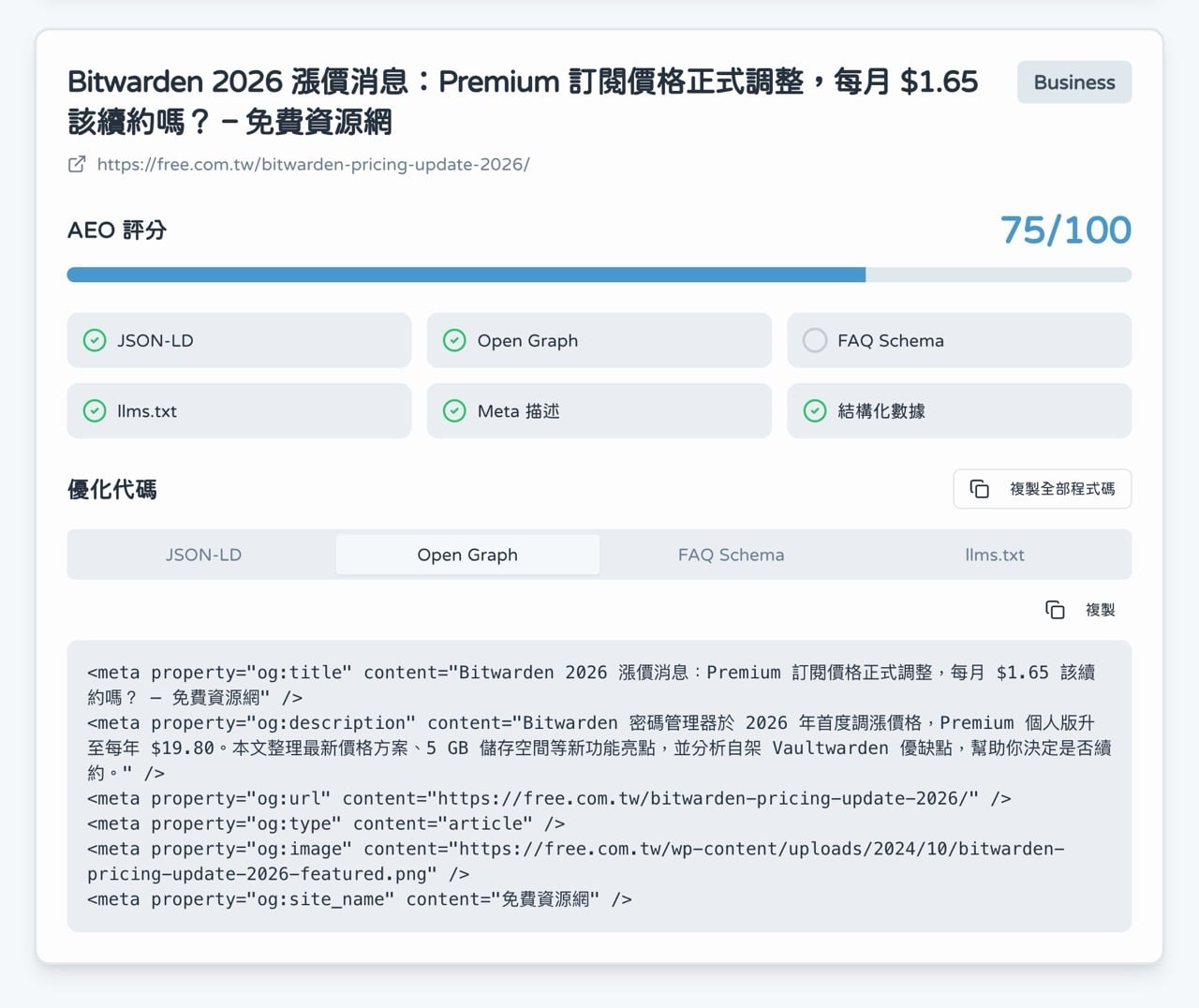Switch to the JSON-LD code tab
The width and height of the screenshot is (1199, 1008).
click(203, 555)
